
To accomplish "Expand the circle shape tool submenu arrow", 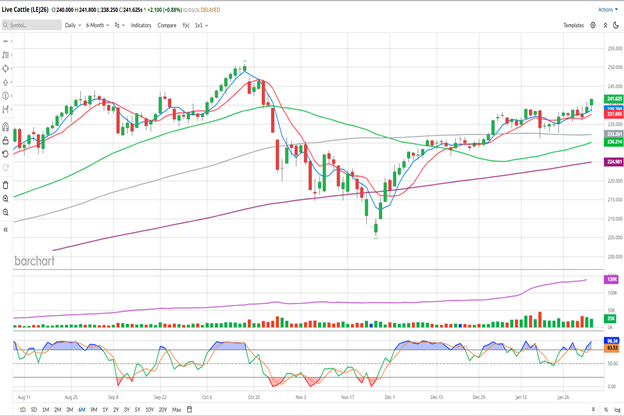I will click(x=11, y=68).
